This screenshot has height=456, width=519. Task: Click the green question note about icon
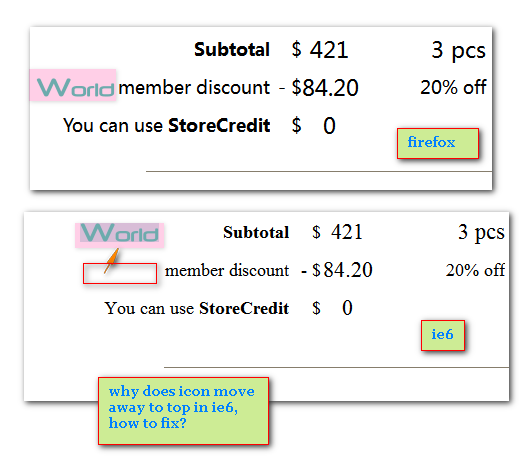pos(183,411)
